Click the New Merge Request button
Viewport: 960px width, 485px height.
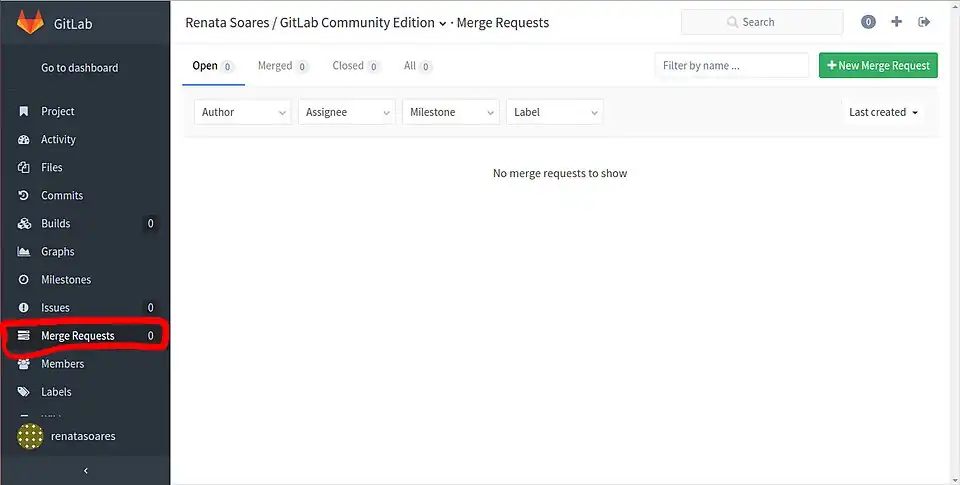(878, 66)
